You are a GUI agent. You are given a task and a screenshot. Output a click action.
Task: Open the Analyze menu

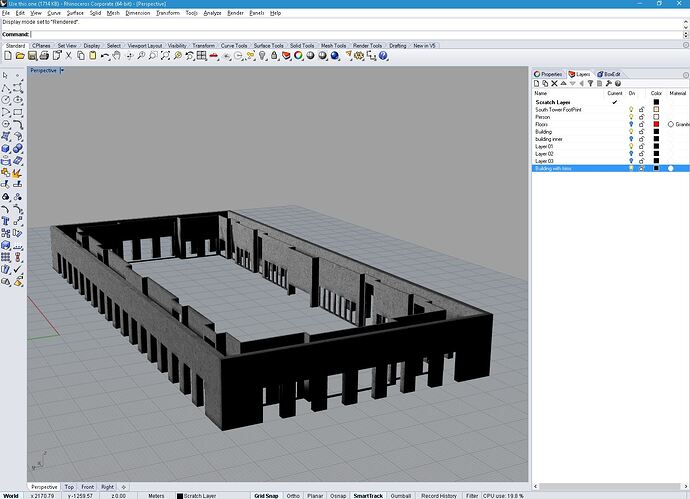click(212, 13)
